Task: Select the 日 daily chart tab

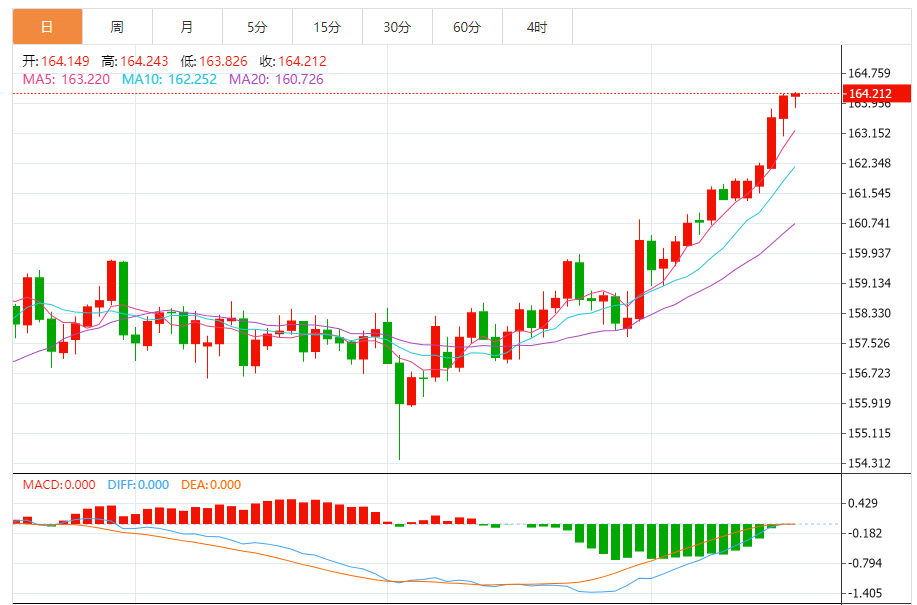Action: tap(47, 27)
